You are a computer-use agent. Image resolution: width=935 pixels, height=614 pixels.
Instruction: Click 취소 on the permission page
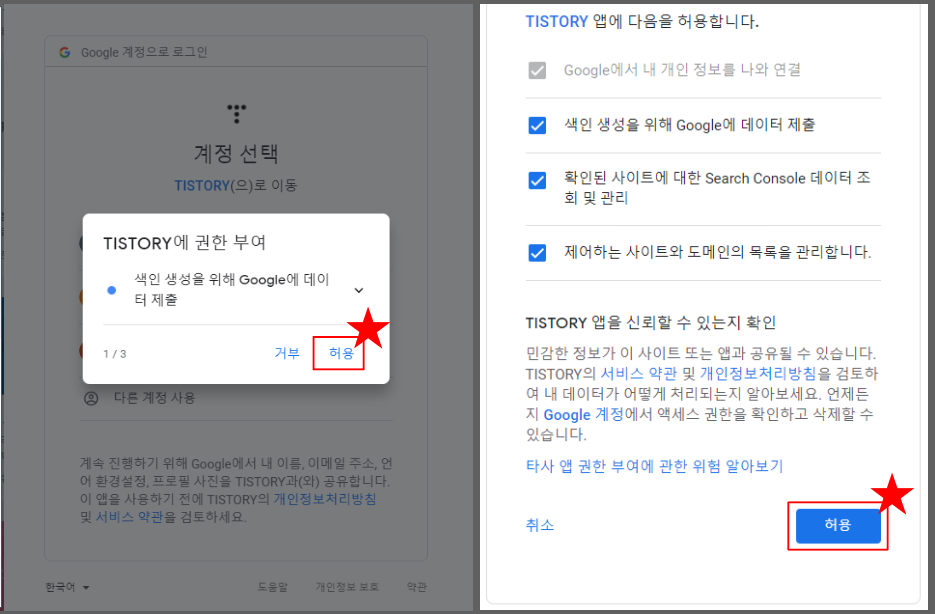(x=540, y=525)
